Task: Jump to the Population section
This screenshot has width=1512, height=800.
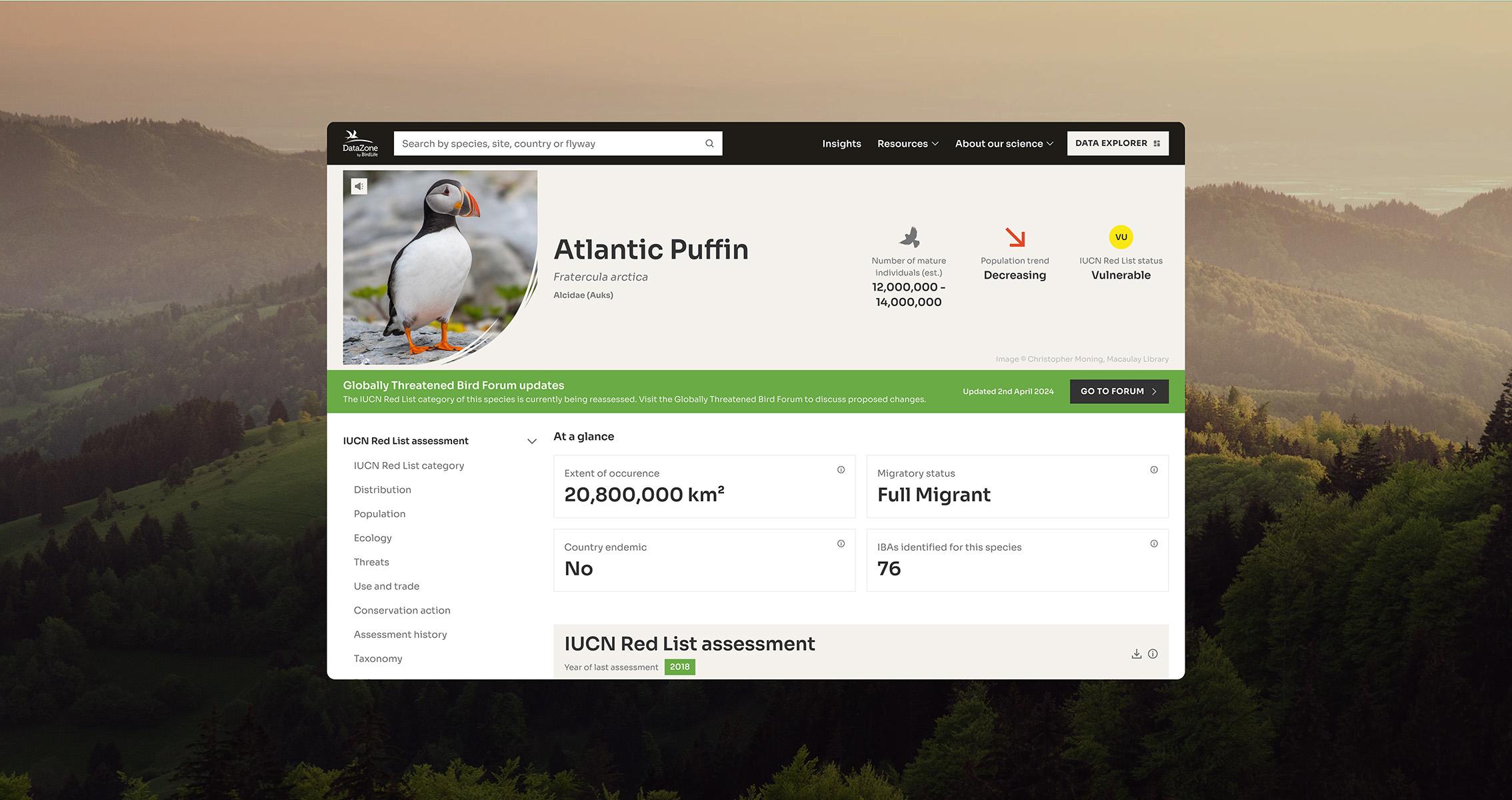Action: click(x=379, y=513)
